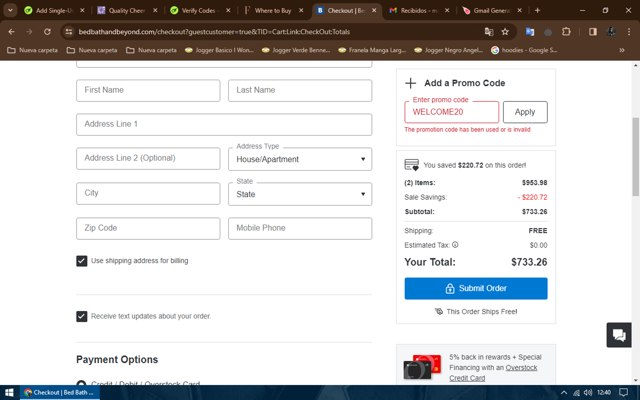Submit the order
640x400 pixels.
coord(476,289)
